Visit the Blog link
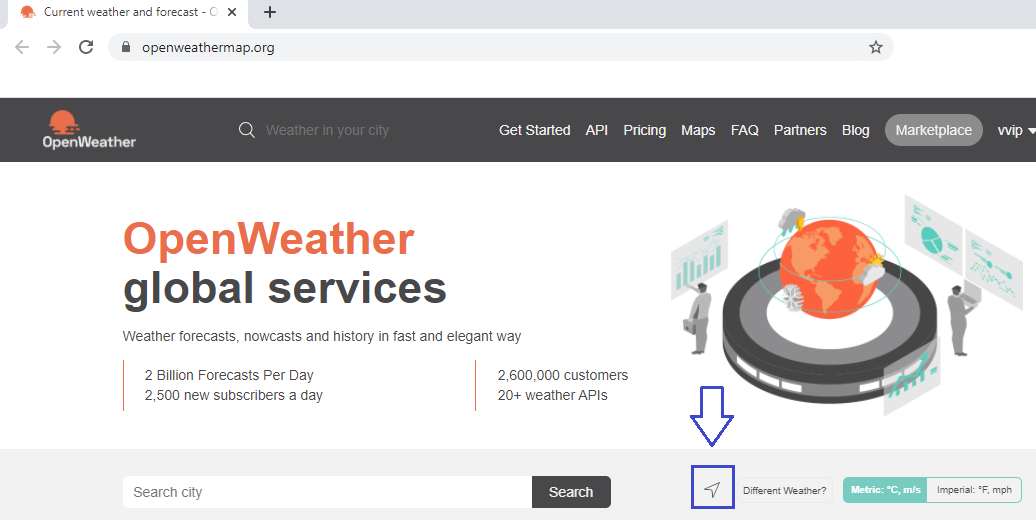Viewport: 1036px width, 520px height. (x=856, y=130)
